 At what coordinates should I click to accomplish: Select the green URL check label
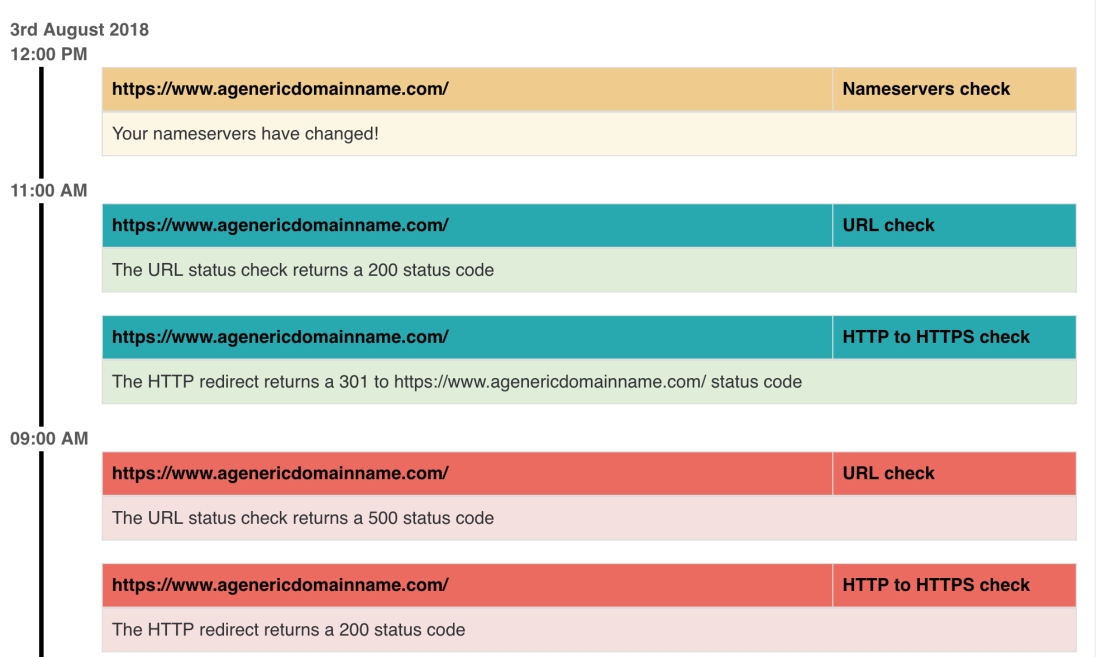(x=888, y=225)
